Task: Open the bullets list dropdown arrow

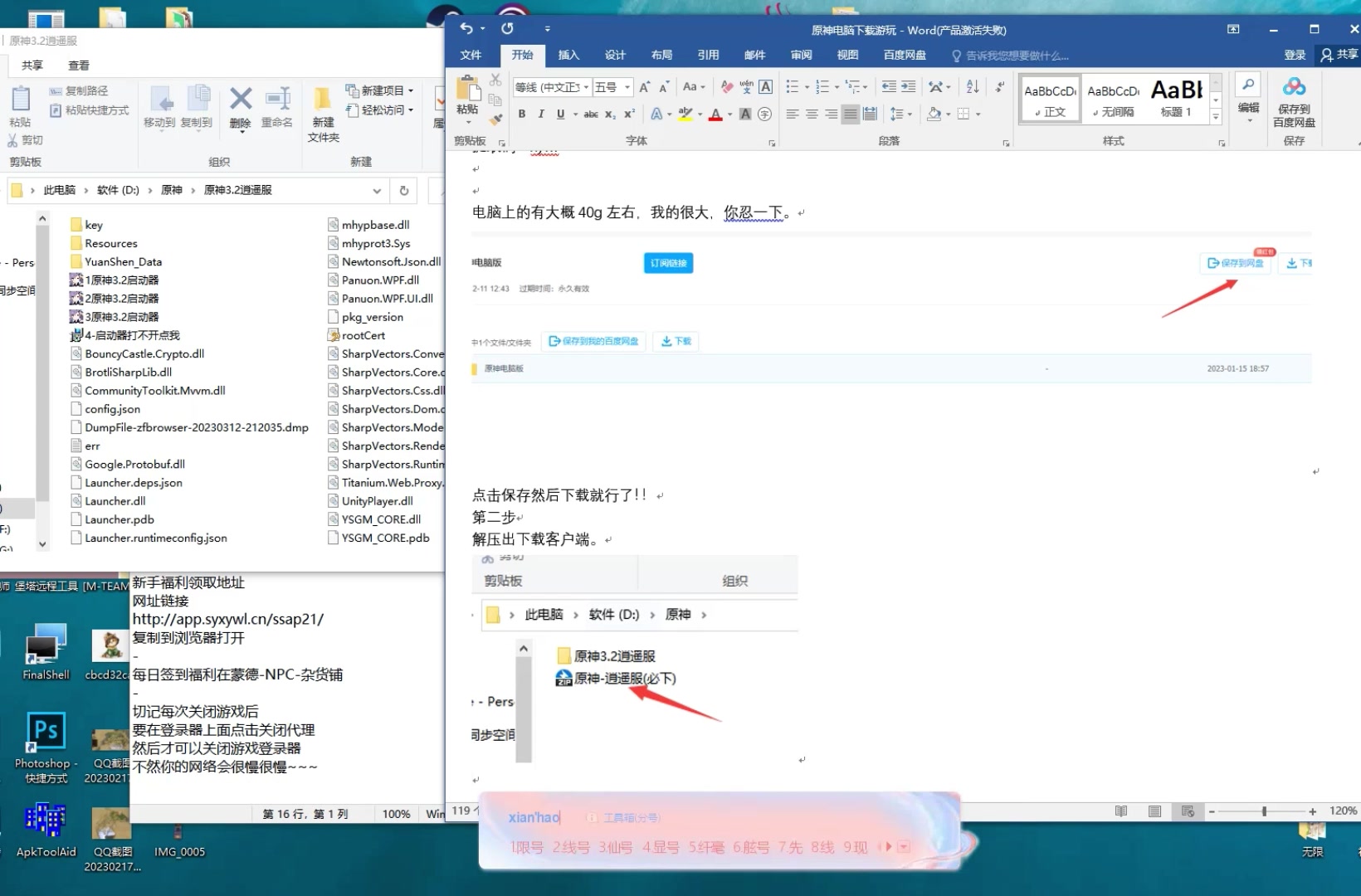Action: click(807, 86)
